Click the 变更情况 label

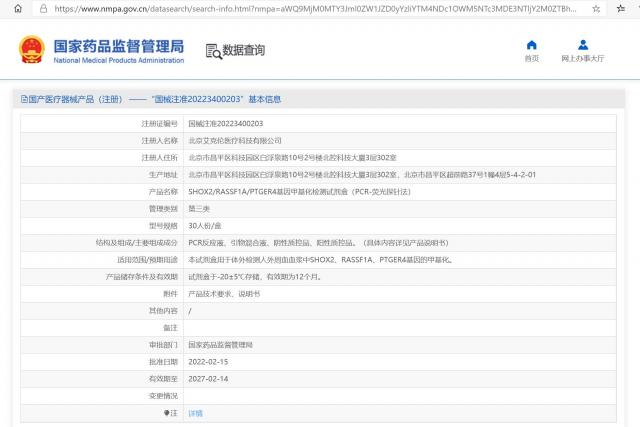coord(163,396)
